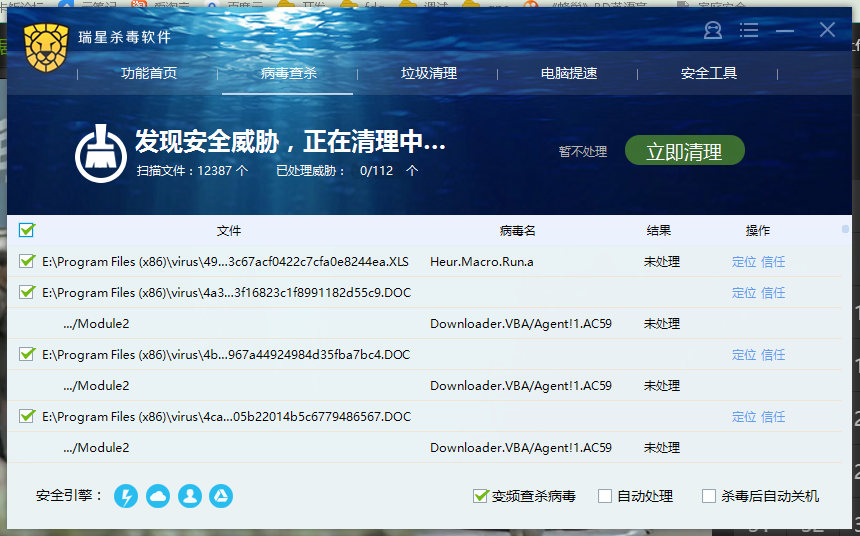Open the list menu icon in title bar
This screenshot has width=860, height=536.
click(749, 30)
